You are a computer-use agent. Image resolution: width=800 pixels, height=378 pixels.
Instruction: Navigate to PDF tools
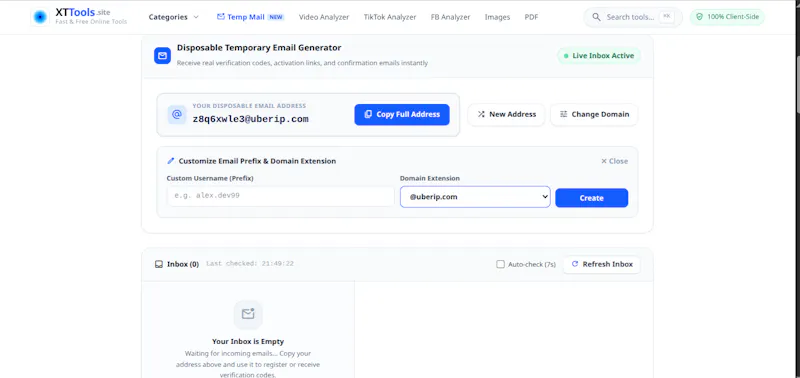pos(531,17)
